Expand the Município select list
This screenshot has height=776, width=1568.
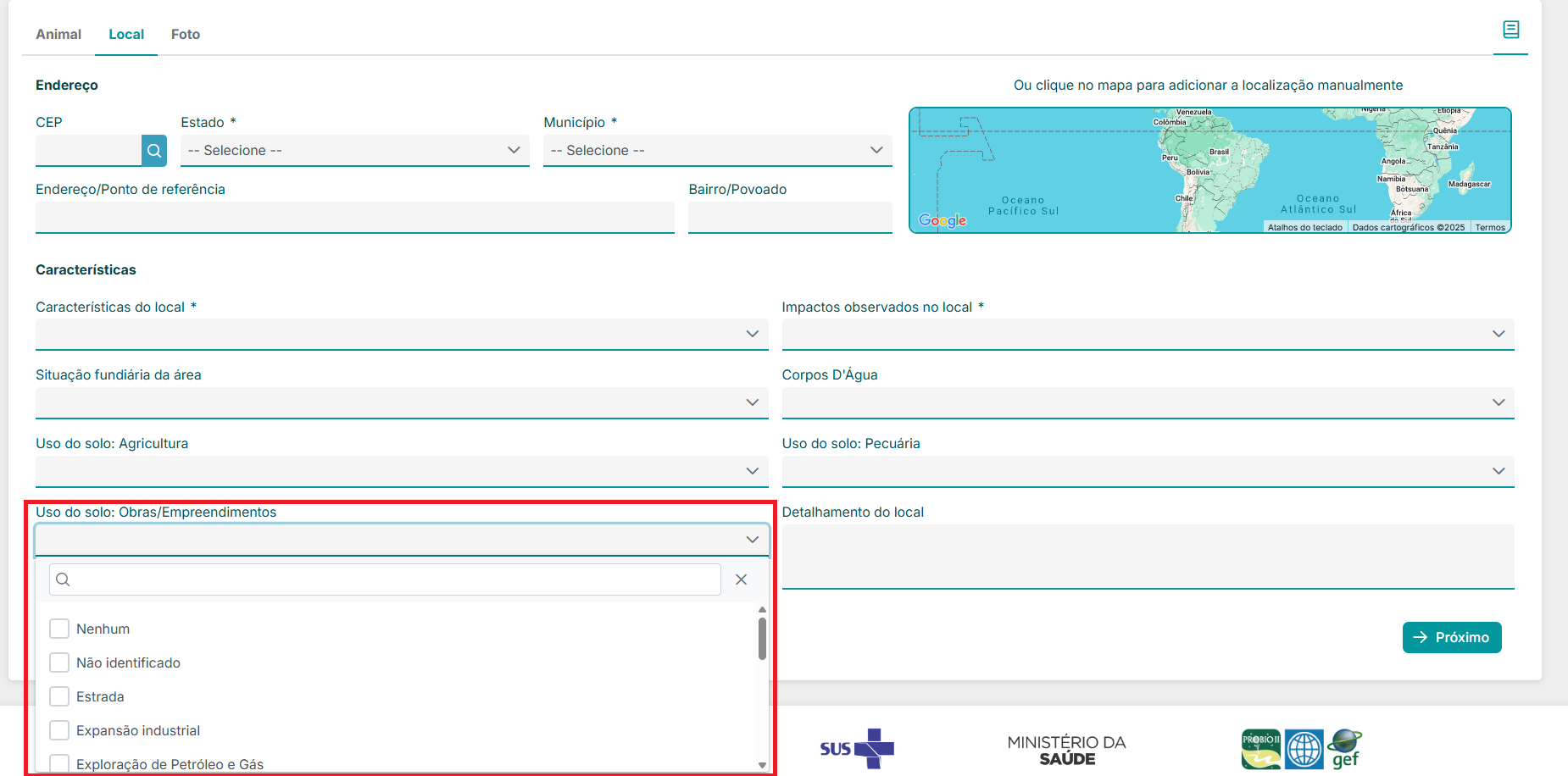click(x=717, y=151)
